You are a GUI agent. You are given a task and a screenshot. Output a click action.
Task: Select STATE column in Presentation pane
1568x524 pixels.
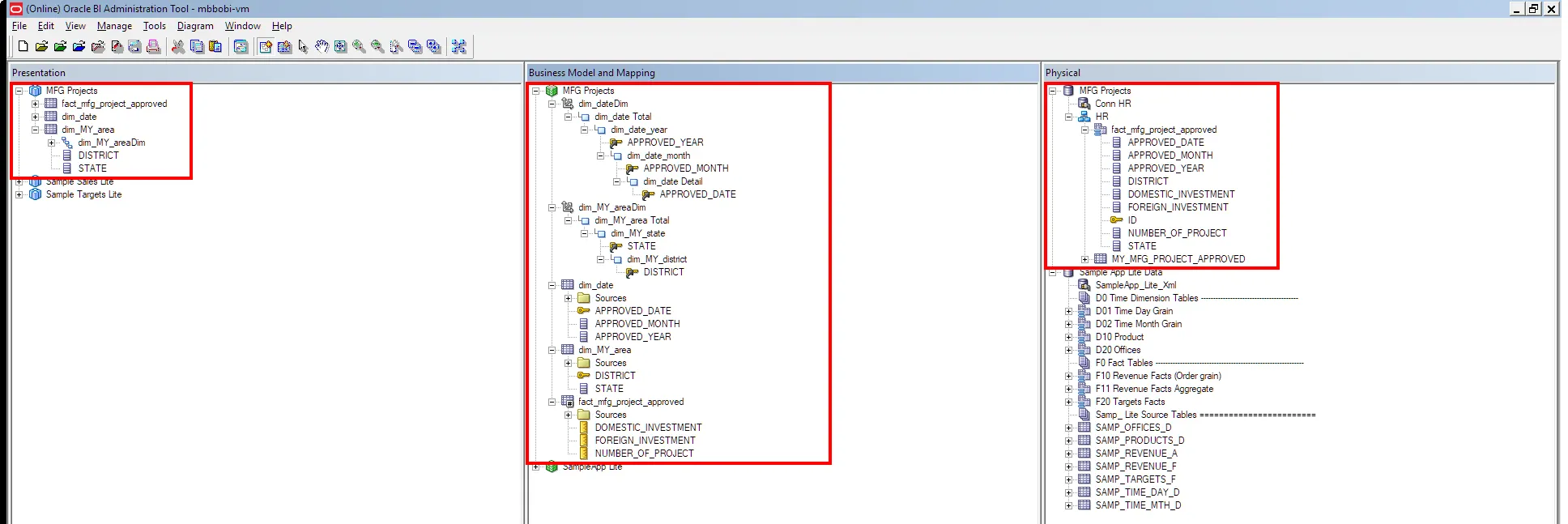tap(92, 168)
